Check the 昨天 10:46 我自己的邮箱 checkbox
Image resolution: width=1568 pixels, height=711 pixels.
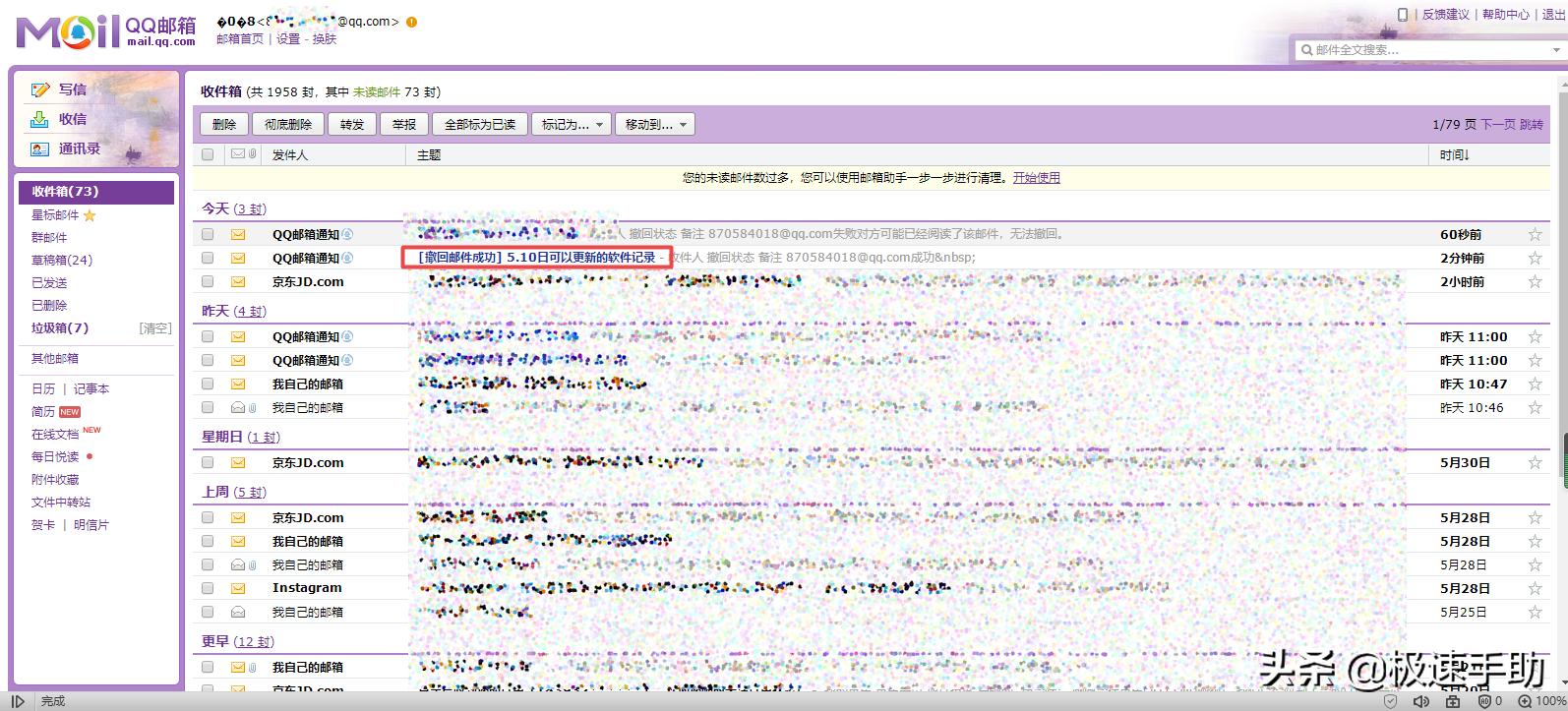click(208, 407)
